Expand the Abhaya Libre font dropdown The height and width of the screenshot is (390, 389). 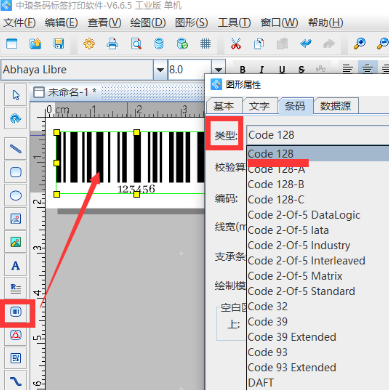(x=160, y=70)
